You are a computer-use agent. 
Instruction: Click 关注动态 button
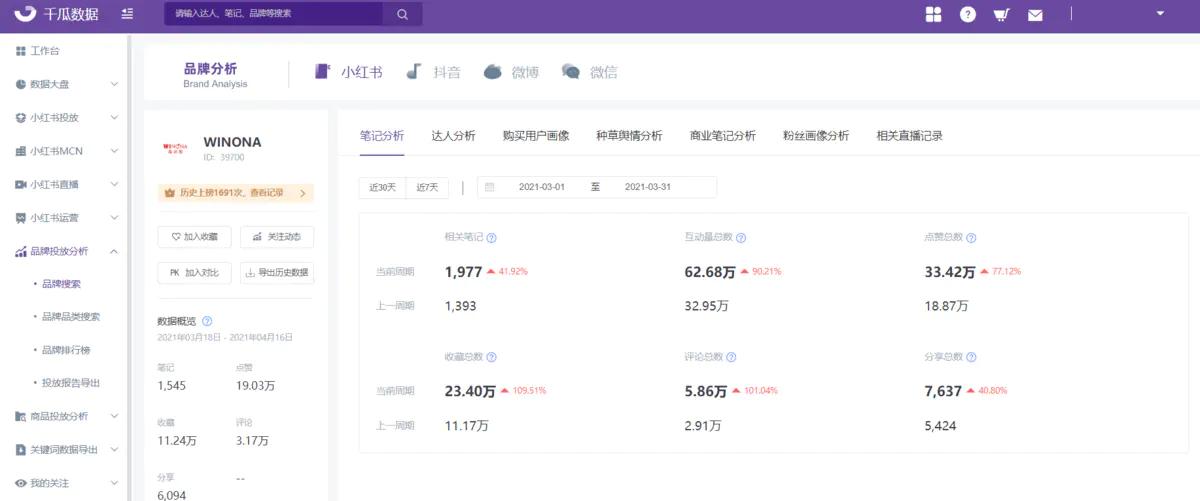[x=277, y=237]
